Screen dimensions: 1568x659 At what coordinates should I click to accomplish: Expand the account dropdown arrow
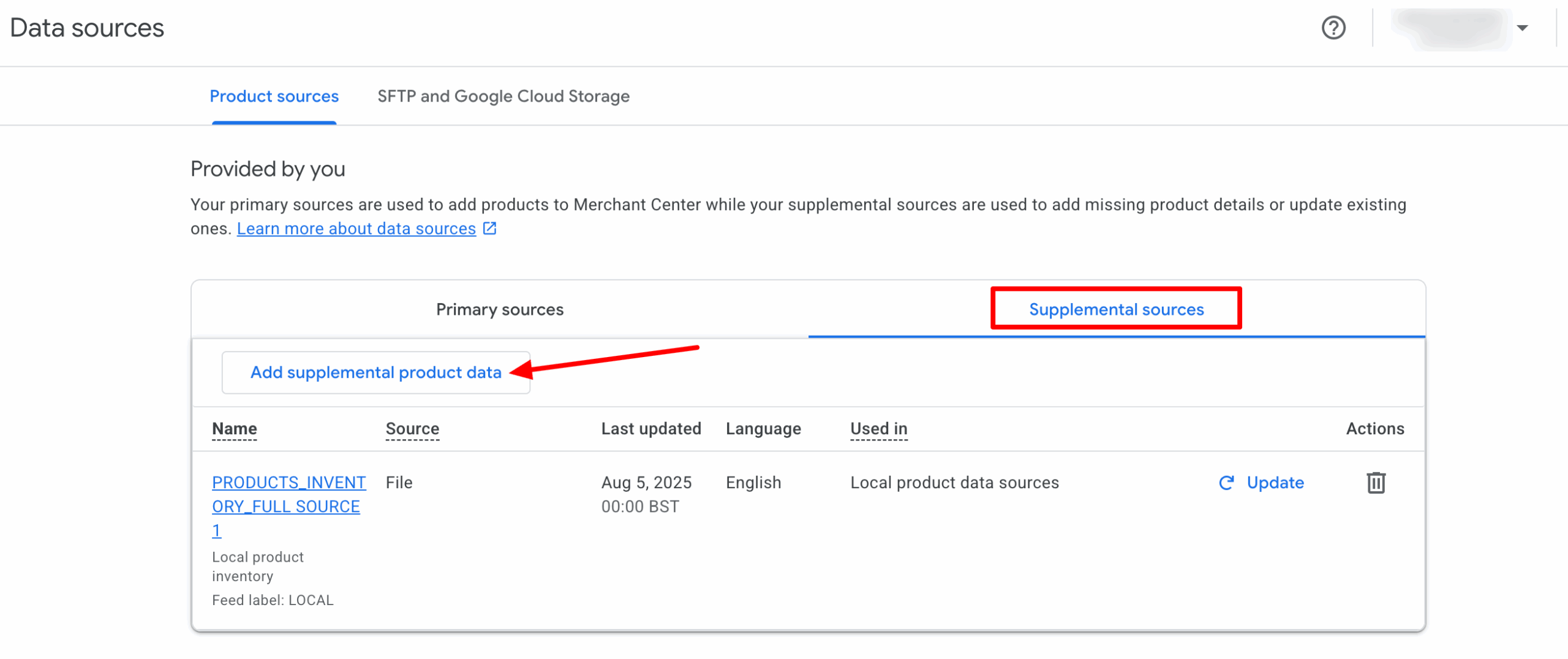tap(1522, 28)
